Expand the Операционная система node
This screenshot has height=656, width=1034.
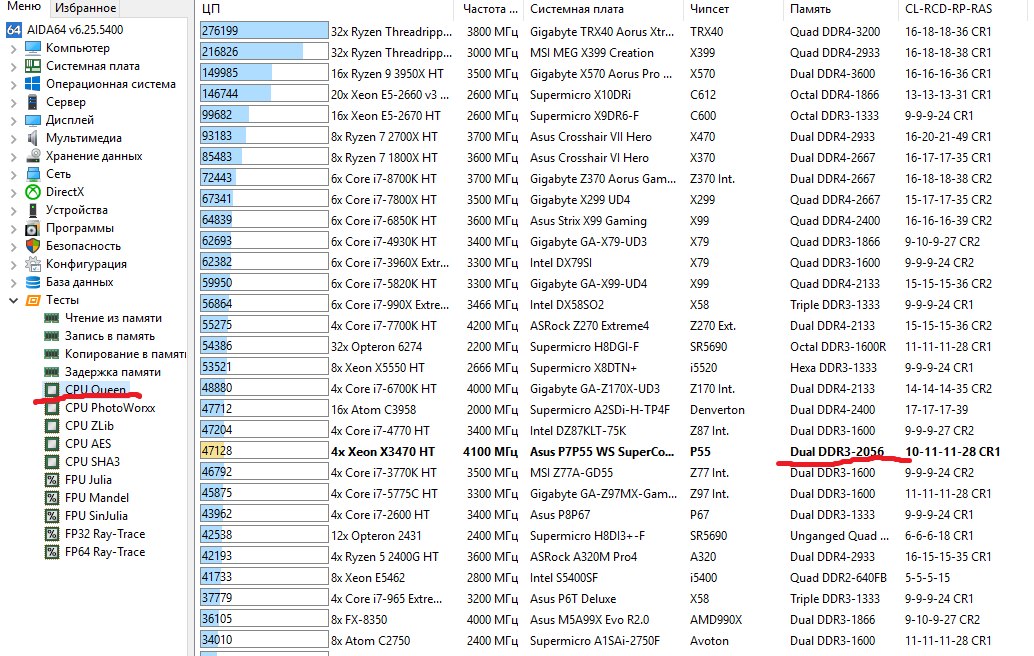click(13, 84)
